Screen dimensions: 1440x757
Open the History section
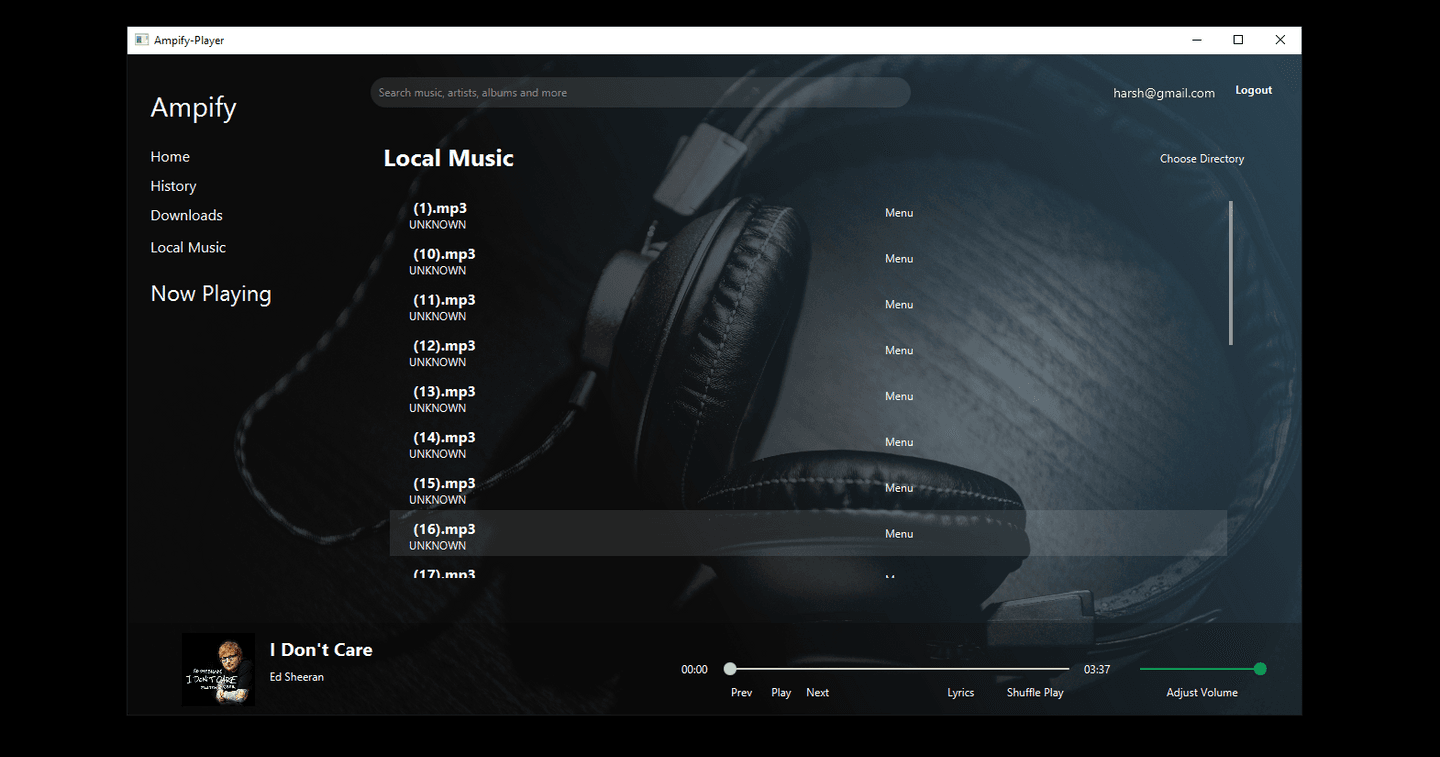173,186
